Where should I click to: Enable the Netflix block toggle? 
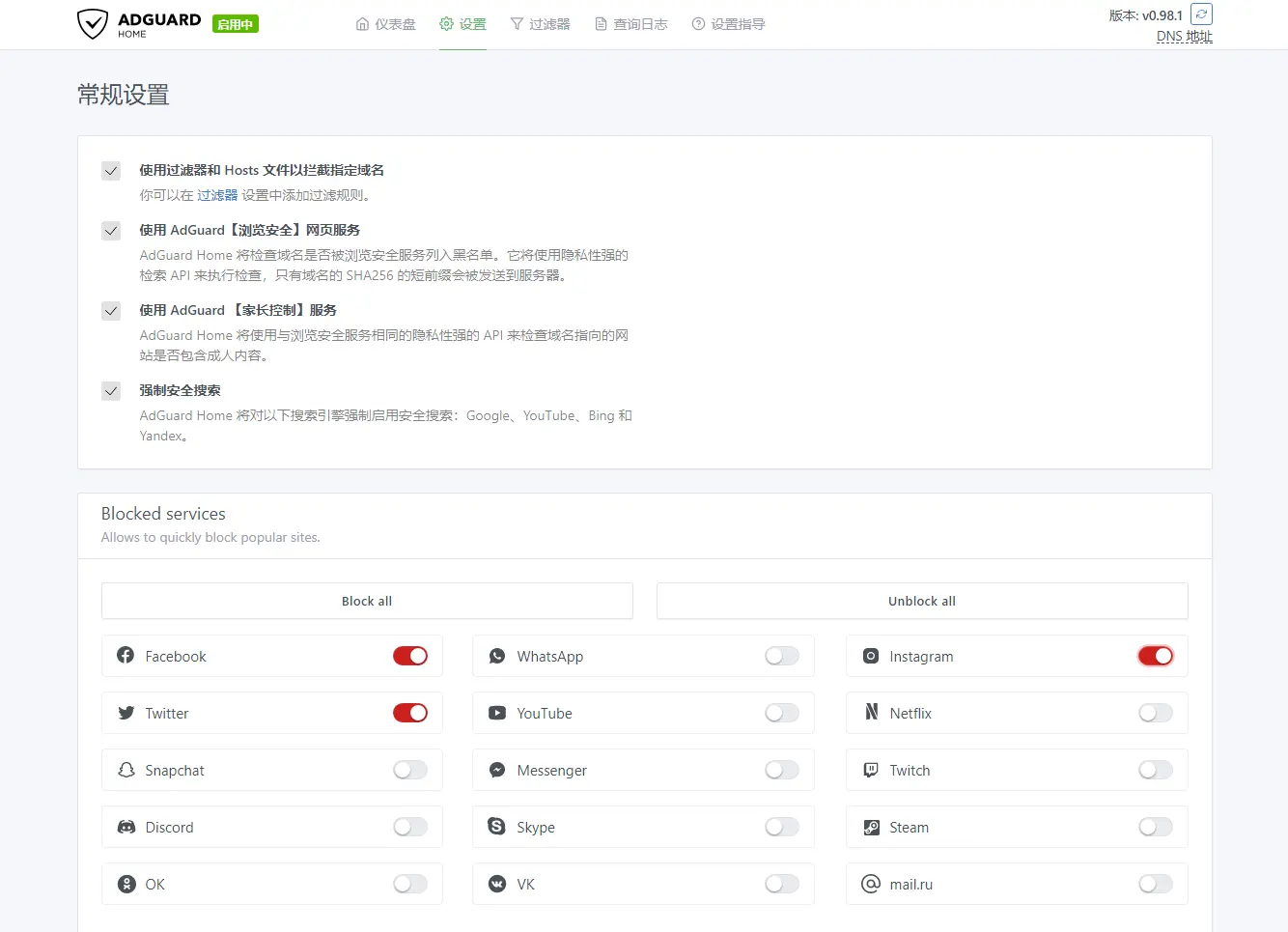(1156, 713)
